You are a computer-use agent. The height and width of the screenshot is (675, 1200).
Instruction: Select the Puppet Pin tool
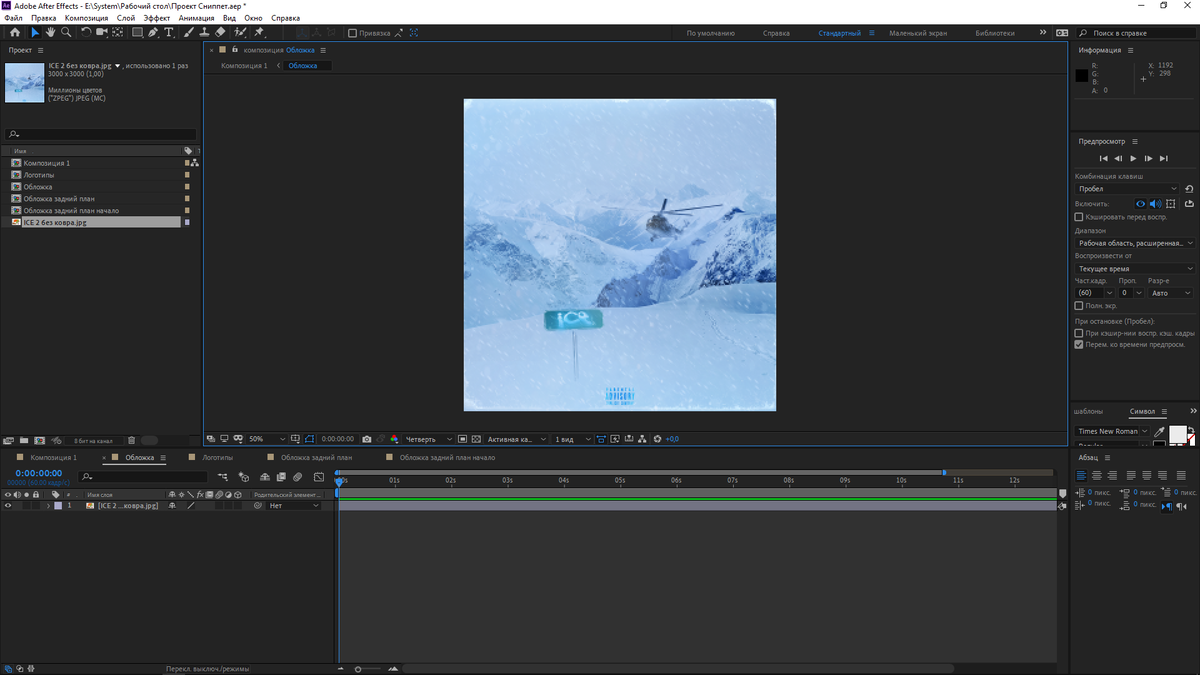(258, 32)
